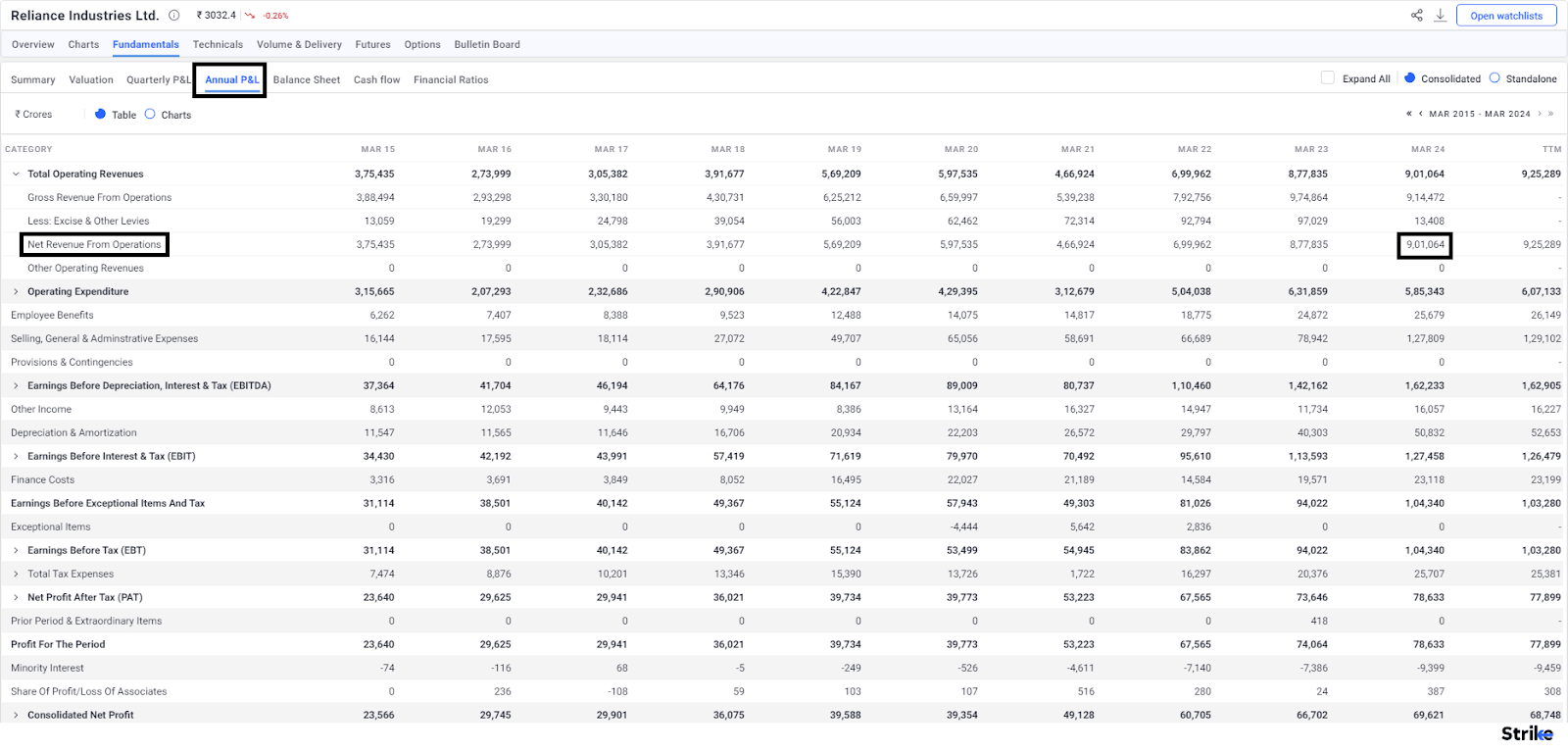Open the Financial Ratios sub-tab
This screenshot has width=1568, height=752.
(451, 79)
